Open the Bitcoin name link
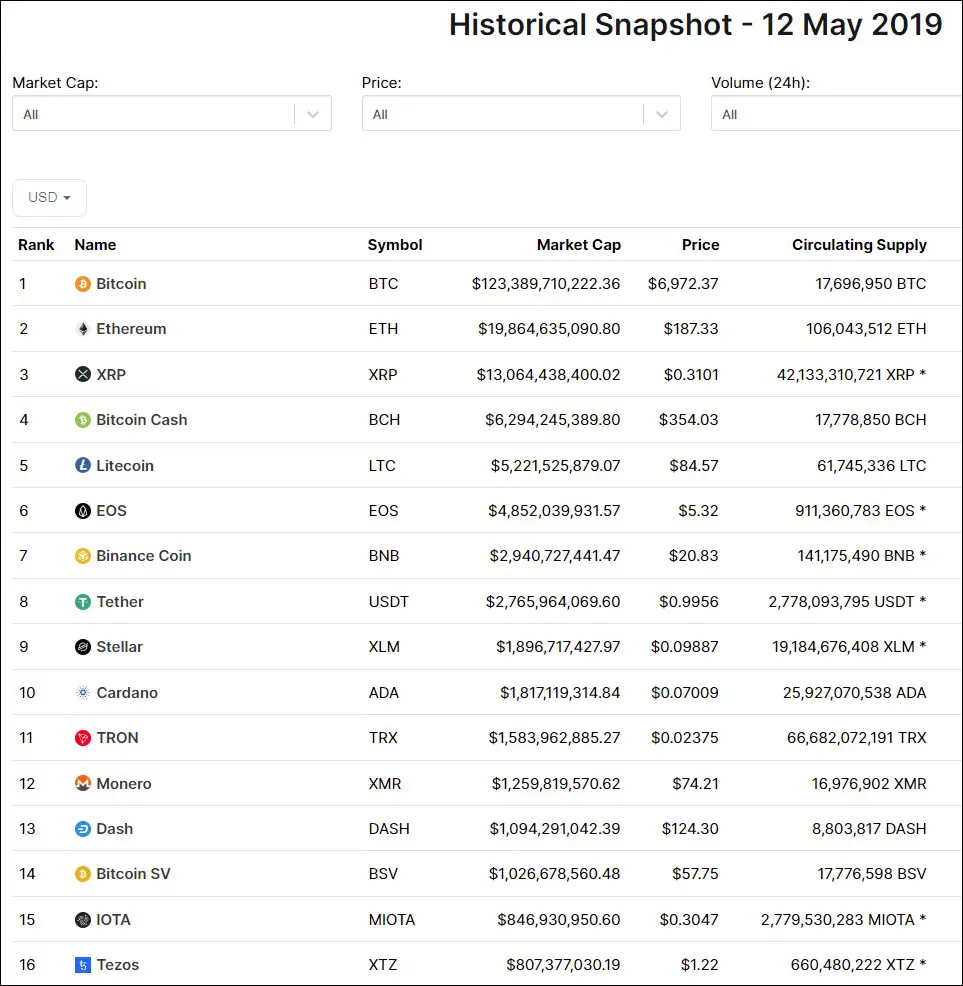The image size is (963, 986). [121, 284]
